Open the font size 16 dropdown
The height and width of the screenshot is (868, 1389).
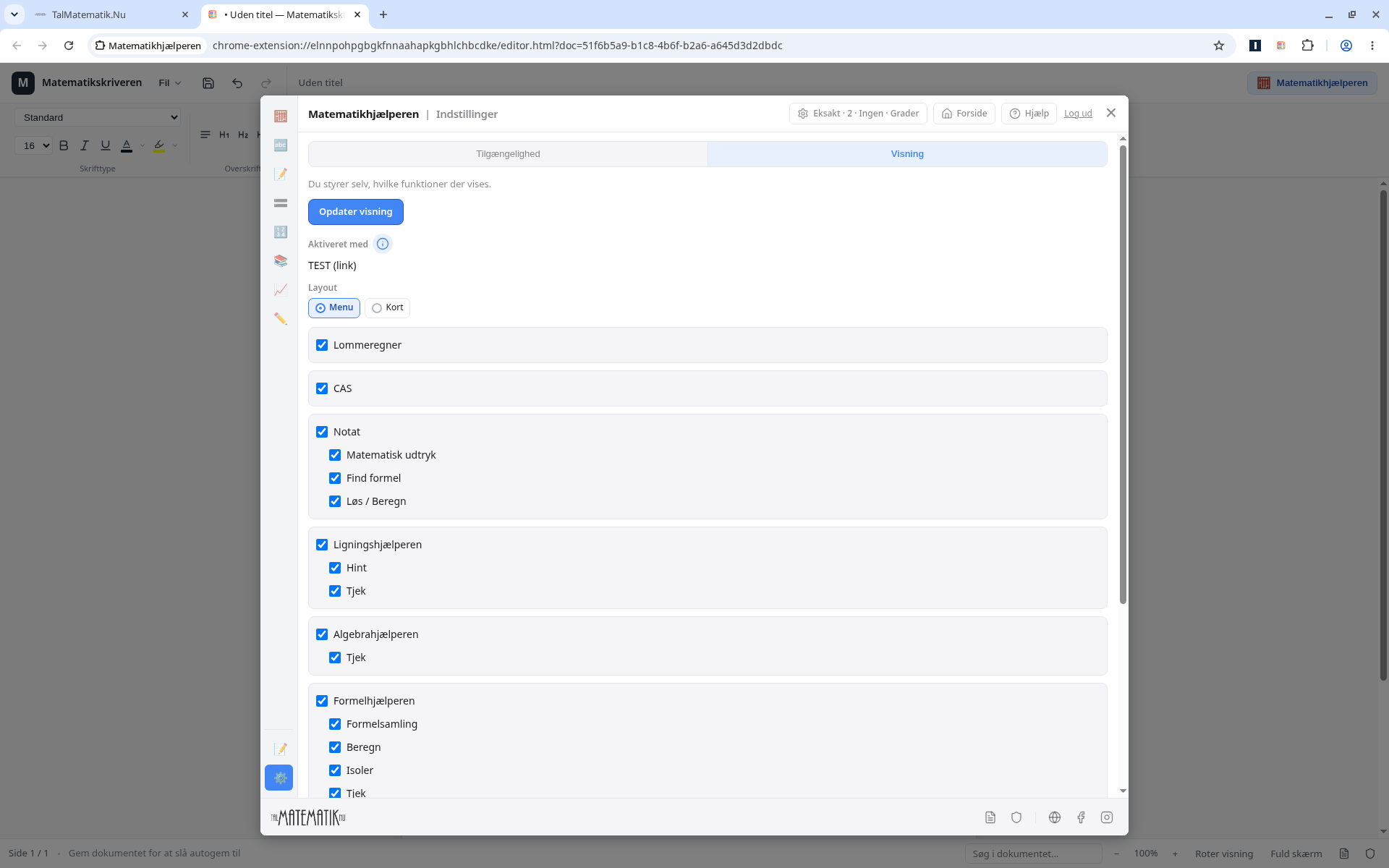33,145
